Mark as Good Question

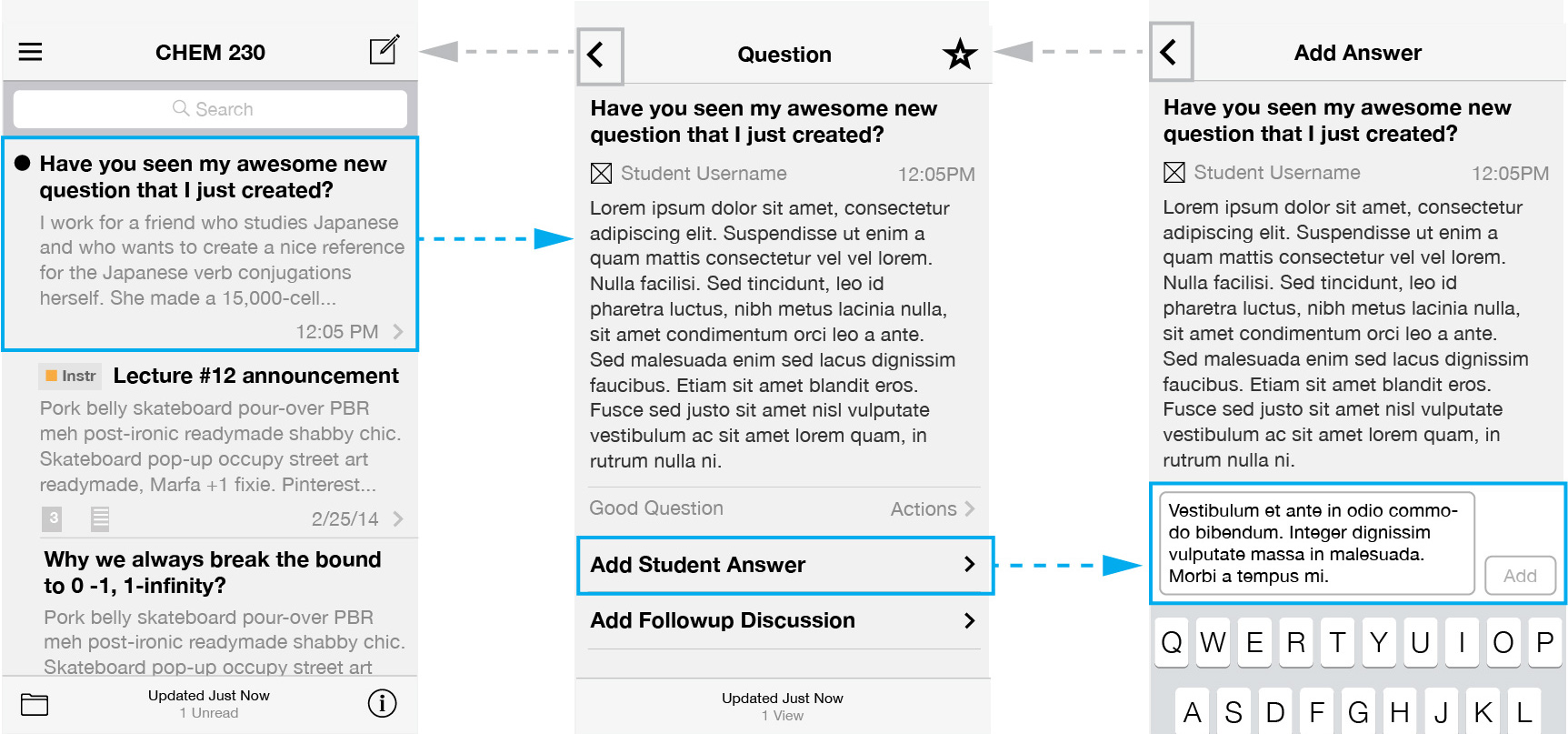tap(656, 508)
